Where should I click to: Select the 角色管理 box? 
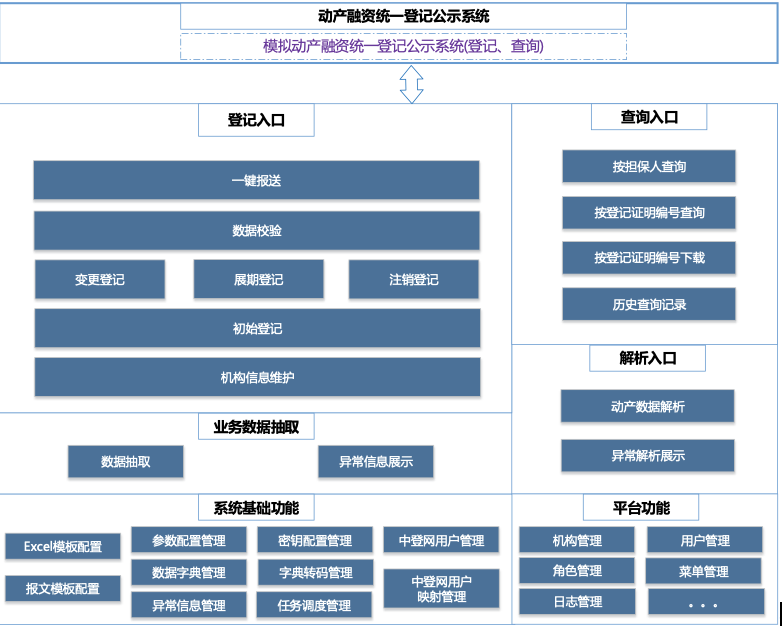[x=577, y=572]
